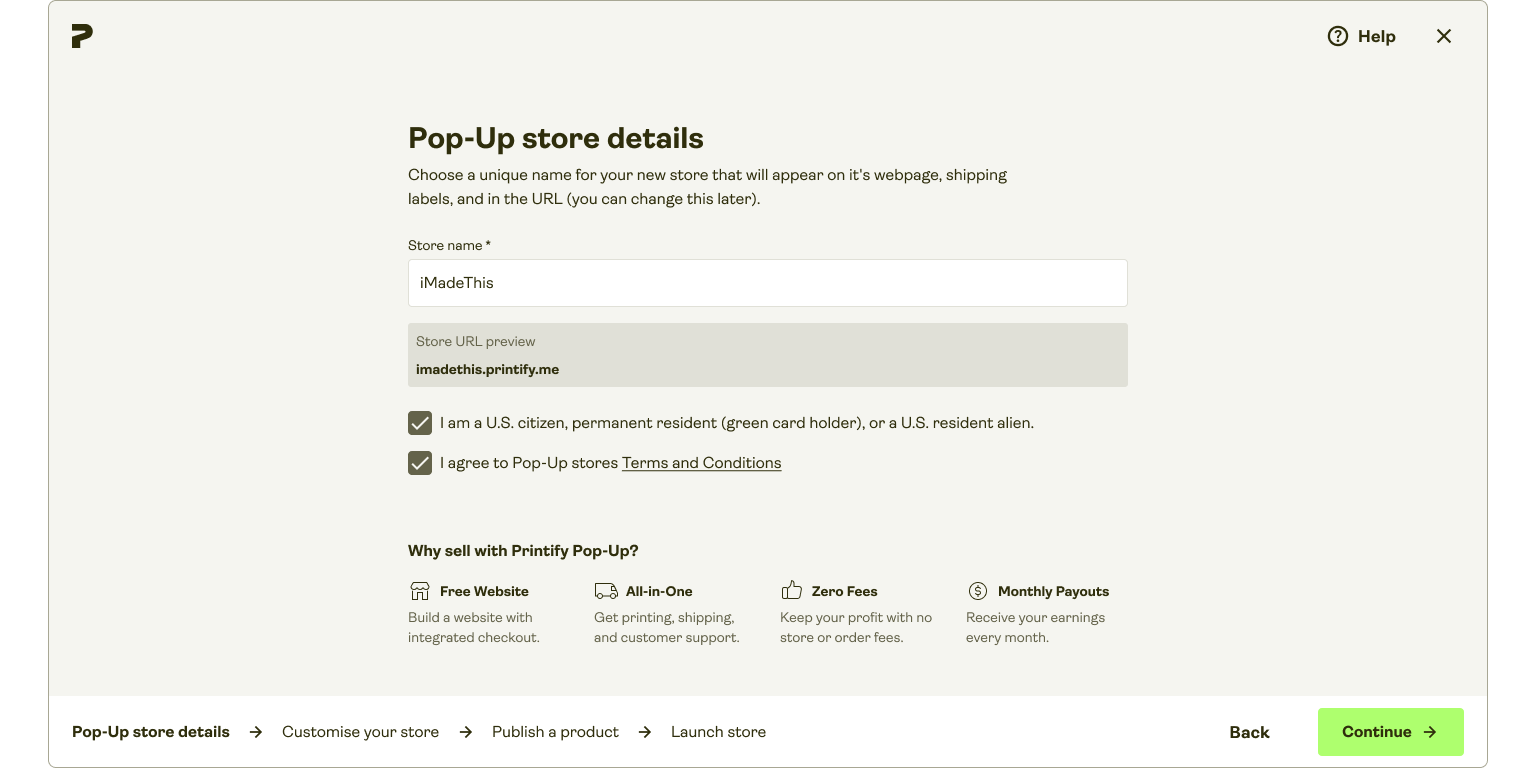The image size is (1536, 768).
Task: Click the Why sell with Printify Pop-Up? heading
Action: click(523, 551)
